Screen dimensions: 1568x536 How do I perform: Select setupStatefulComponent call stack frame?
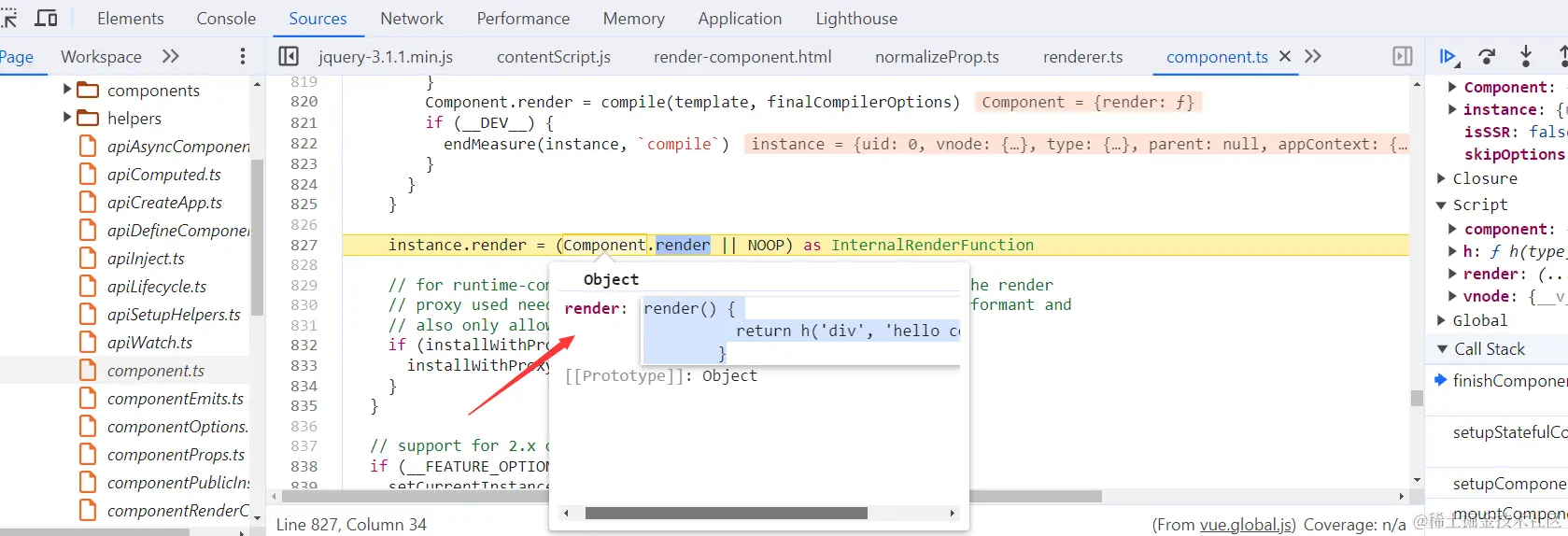[x=1509, y=432]
